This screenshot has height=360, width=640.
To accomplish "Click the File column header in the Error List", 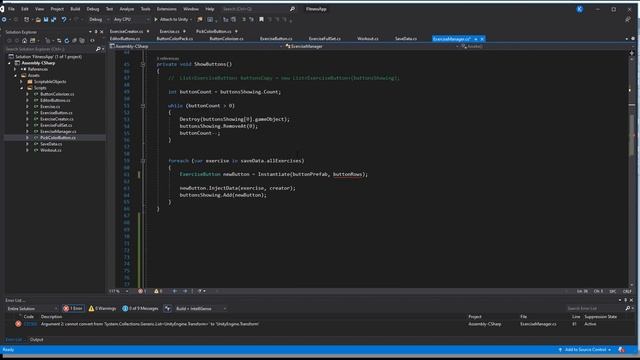I will click(524, 317).
